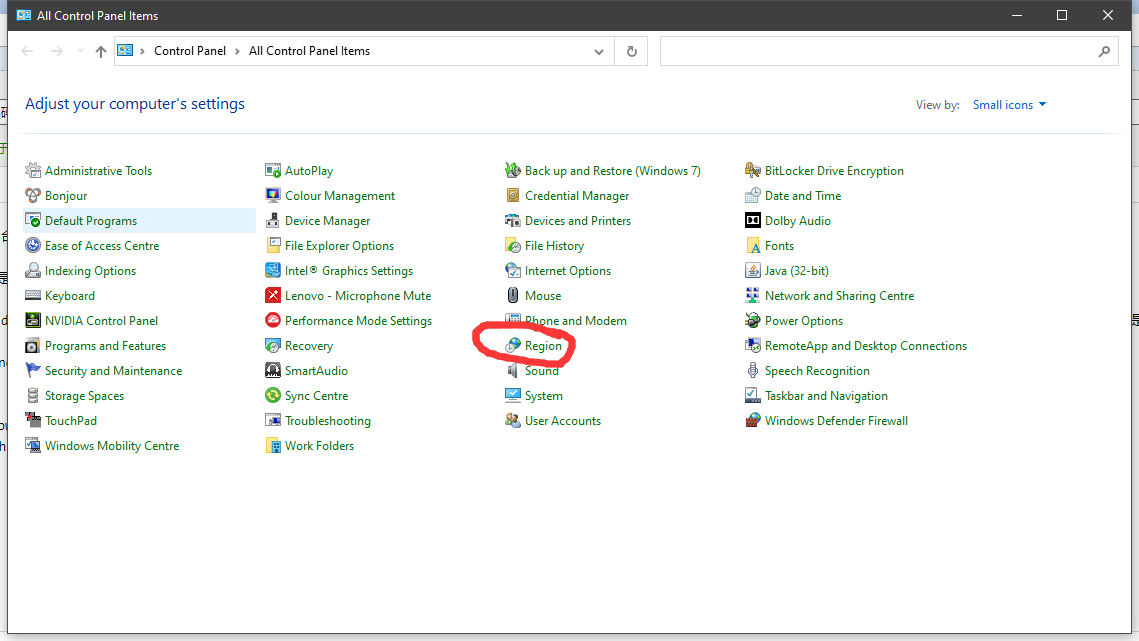Open the User Accounts link
The width and height of the screenshot is (1139, 641).
(563, 421)
